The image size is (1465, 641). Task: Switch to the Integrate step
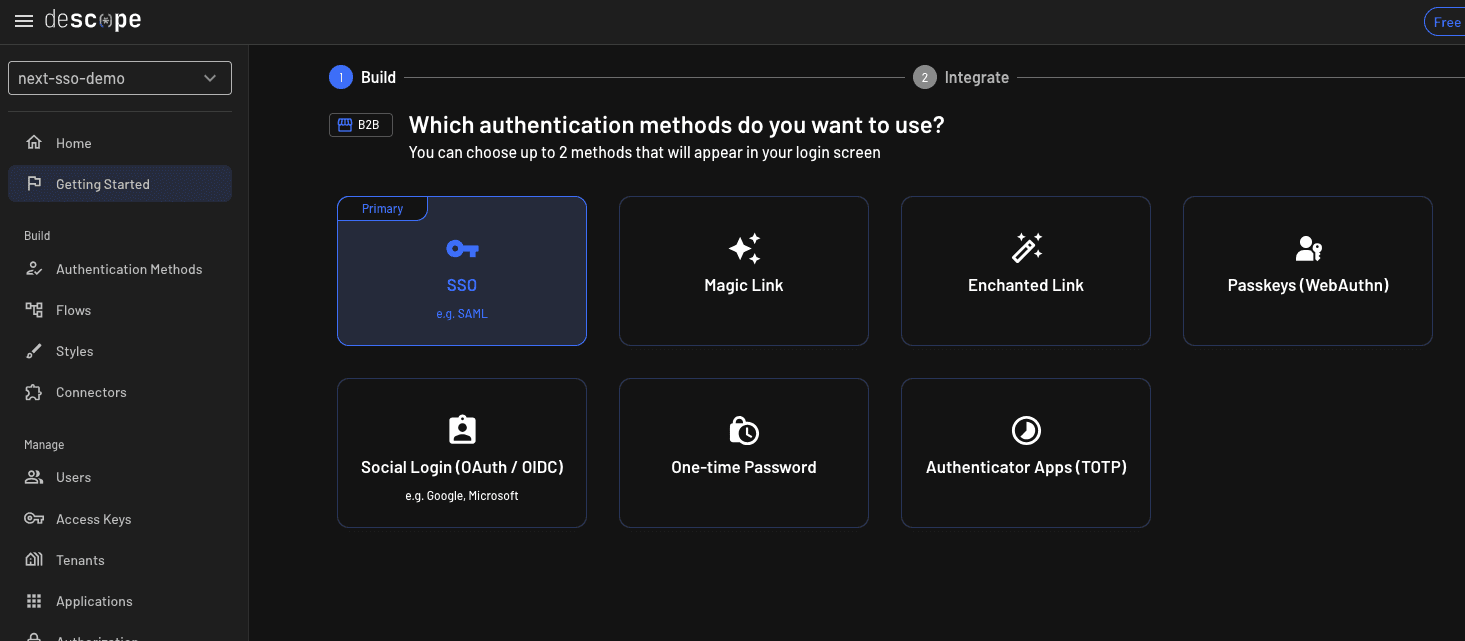[x=960, y=77]
